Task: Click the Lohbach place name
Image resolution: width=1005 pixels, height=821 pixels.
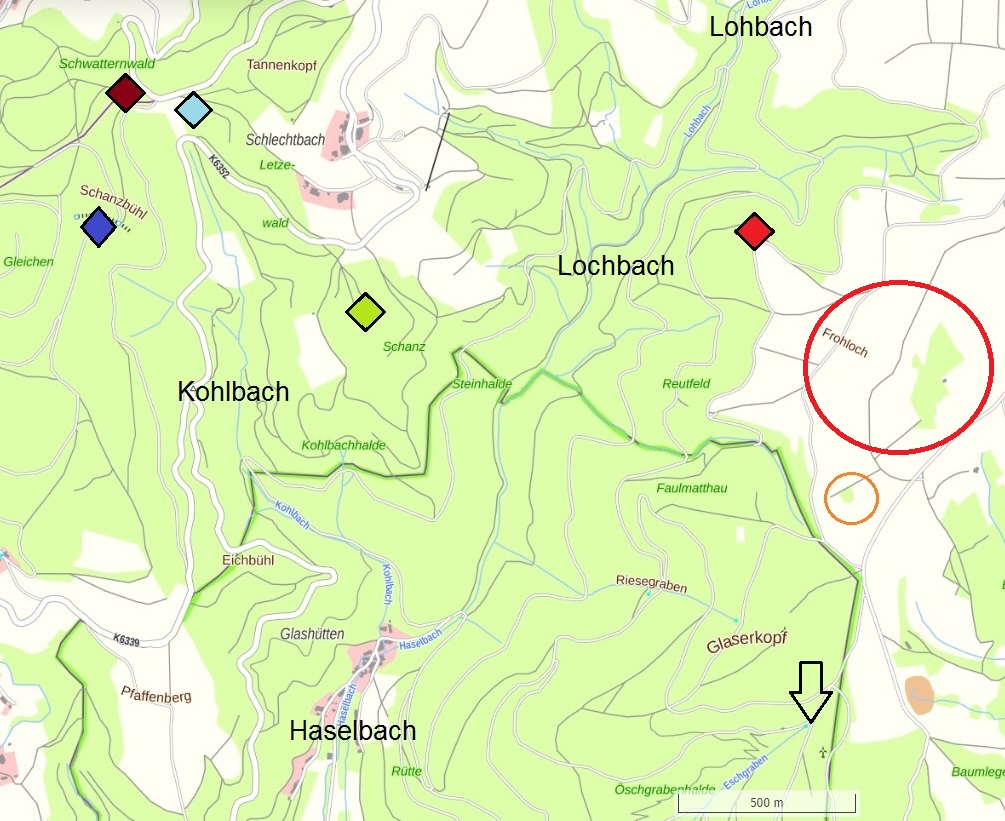Action: [x=761, y=27]
